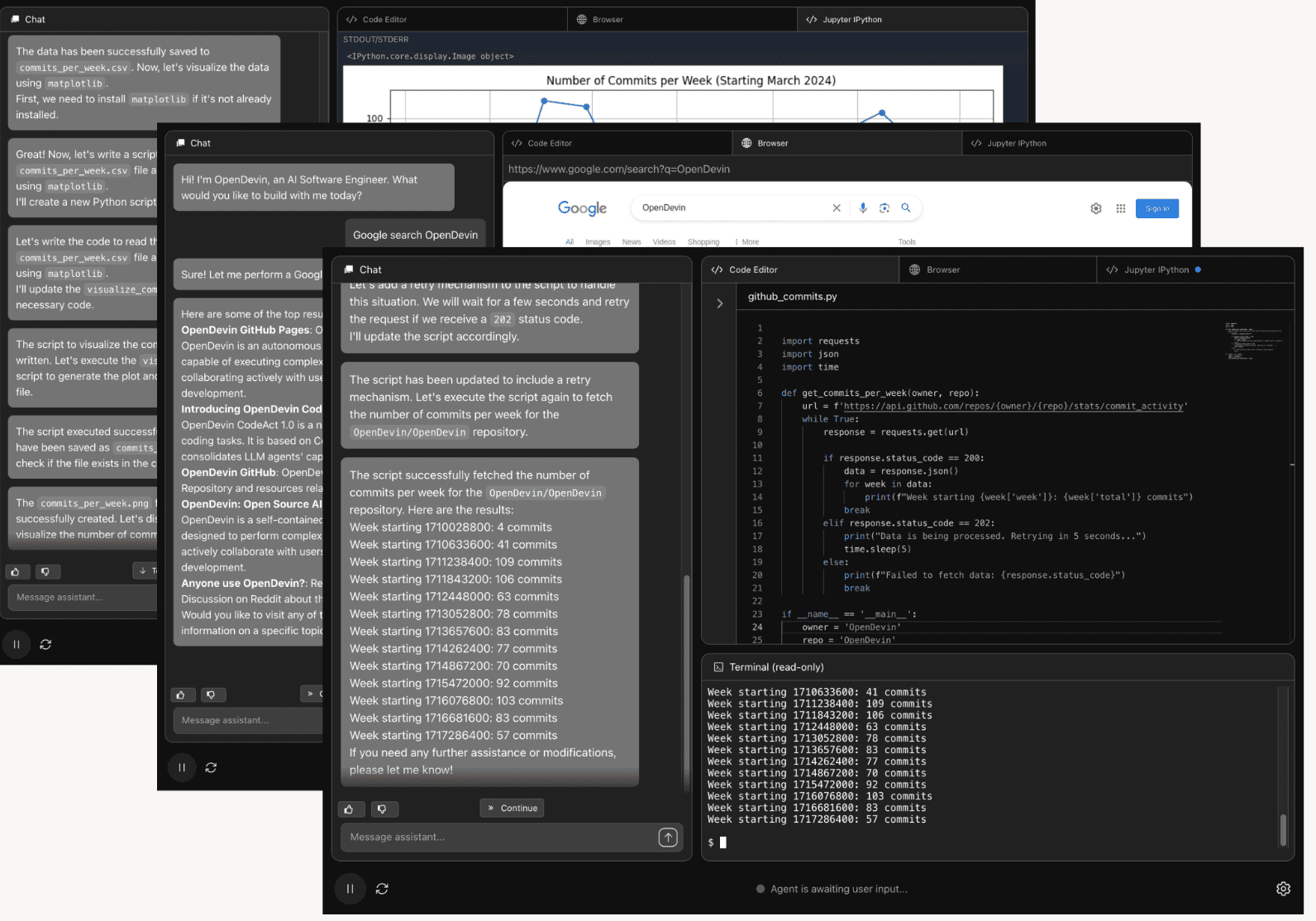The height and width of the screenshot is (921, 1316).
Task: Switch to Jupyter IPython tab in front window
Action: pyautogui.click(x=1195, y=270)
